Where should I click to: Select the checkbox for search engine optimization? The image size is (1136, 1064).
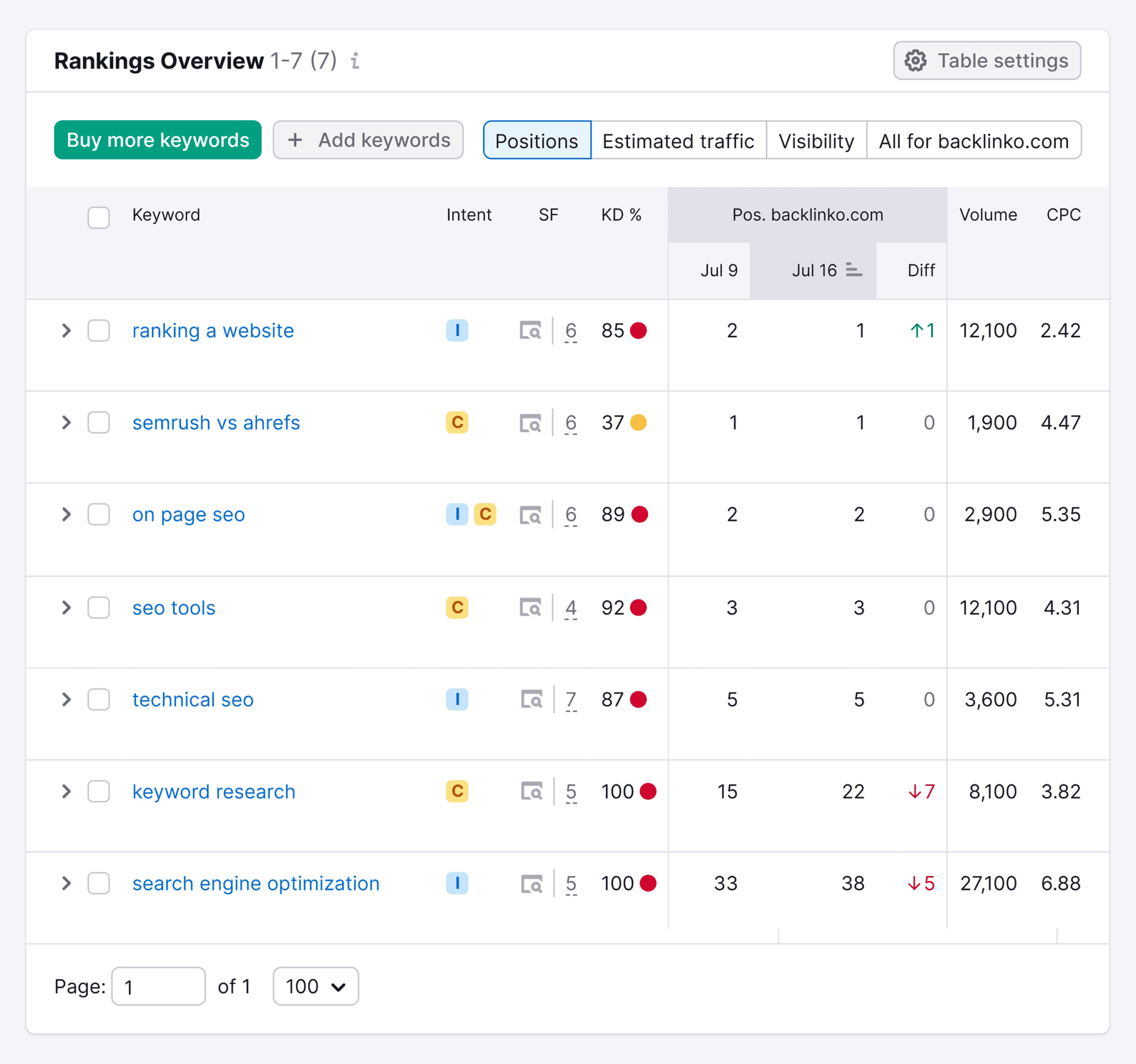(x=98, y=883)
